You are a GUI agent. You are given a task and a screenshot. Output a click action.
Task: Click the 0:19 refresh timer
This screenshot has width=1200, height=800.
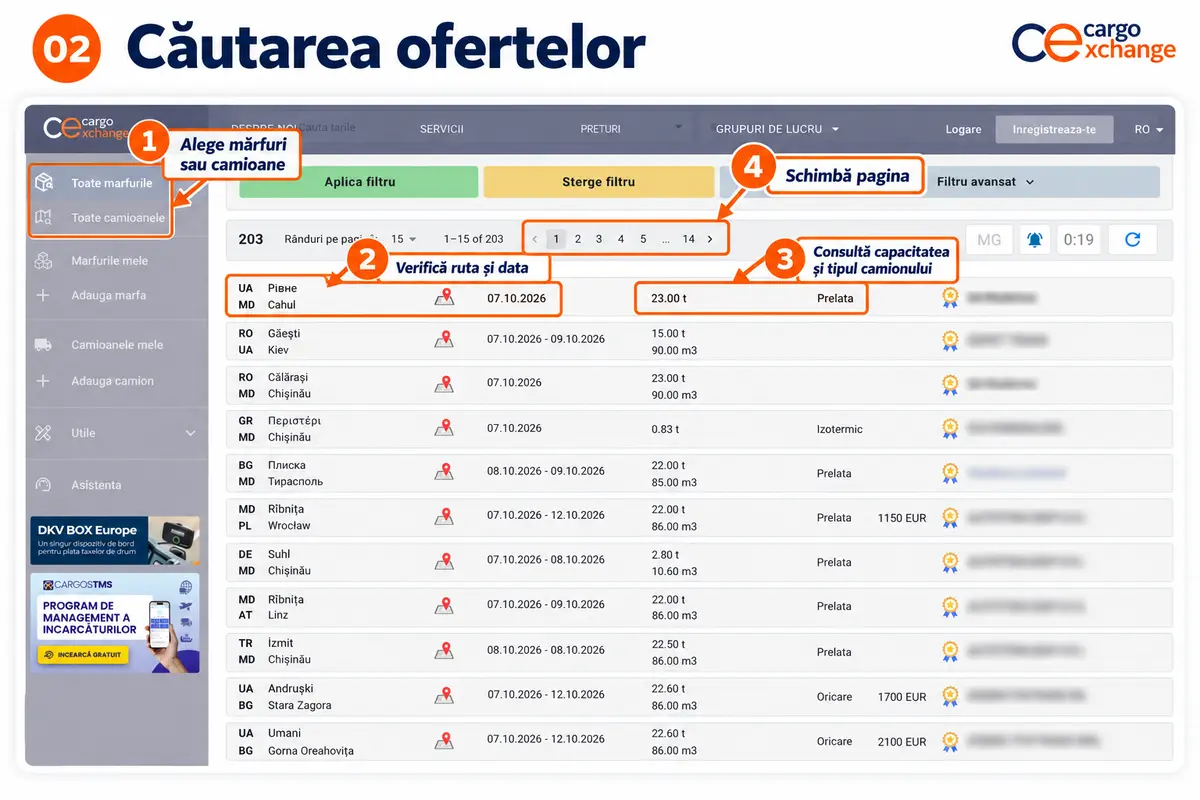(1079, 240)
